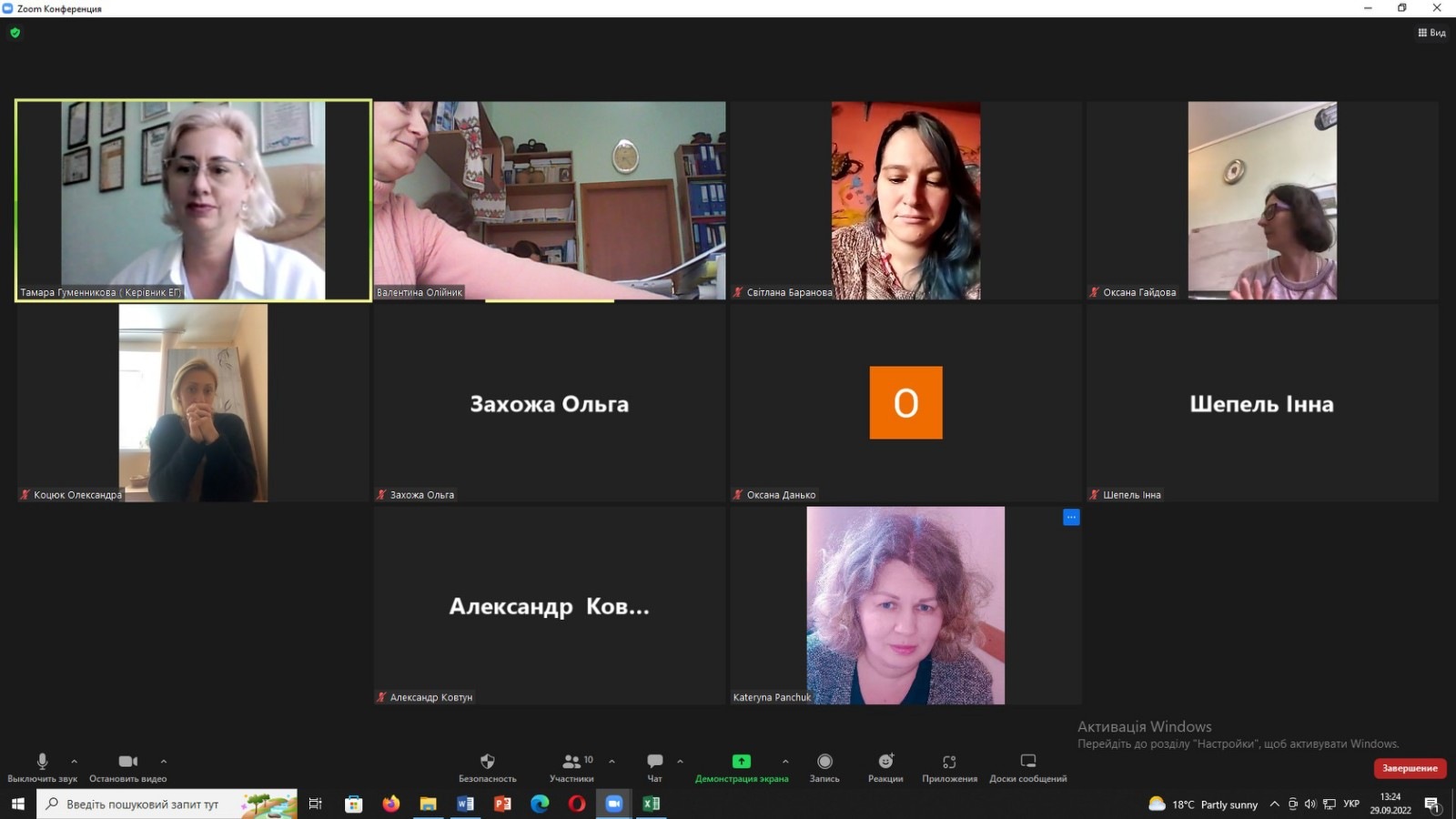Open the Windows notification center
The image size is (1456, 819).
[x=1432, y=804]
